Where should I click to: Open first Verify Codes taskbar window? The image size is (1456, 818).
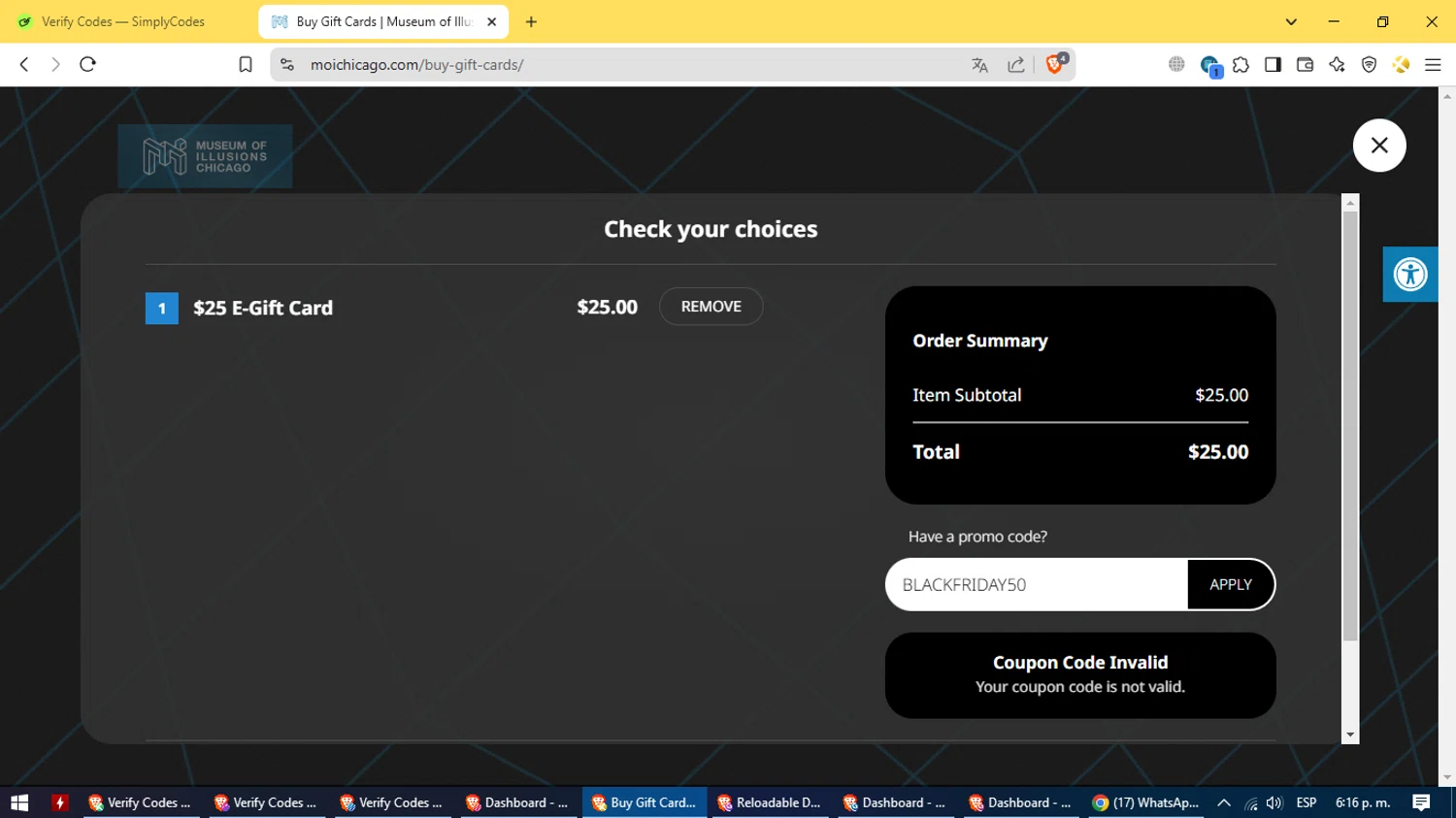tap(141, 802)
